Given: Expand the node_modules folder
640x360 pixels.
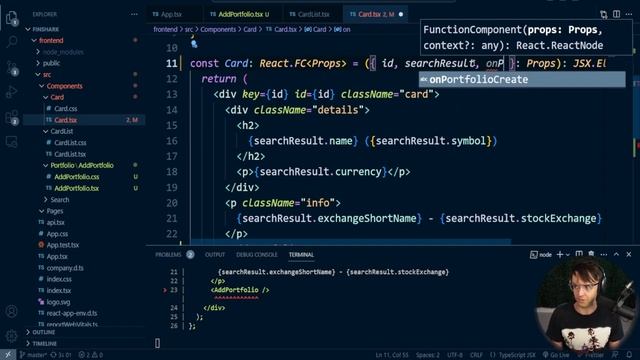Looking at the screenshot, I should 38,52.
